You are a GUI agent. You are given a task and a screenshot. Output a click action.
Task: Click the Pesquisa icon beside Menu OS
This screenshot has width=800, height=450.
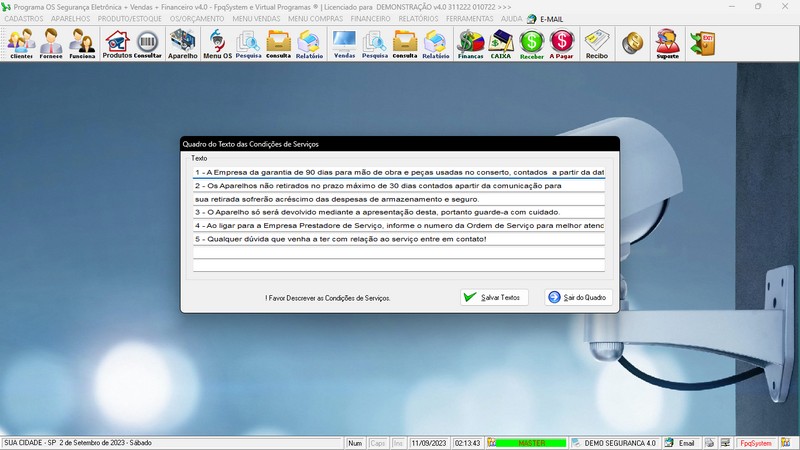pyautogui.click(x=248, y=43)
